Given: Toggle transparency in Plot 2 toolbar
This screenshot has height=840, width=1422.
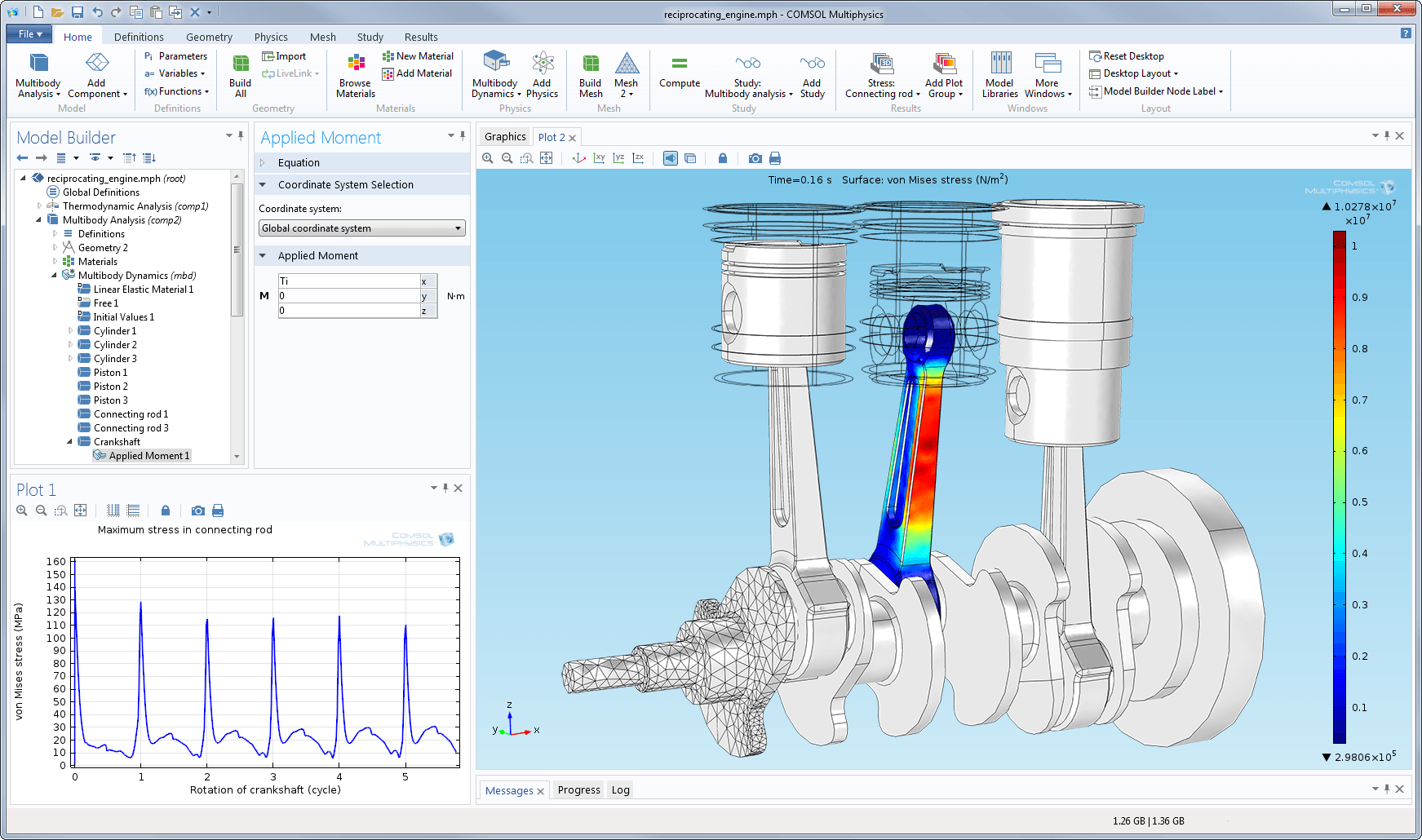Looking at the screenshot, I should (690, 158).
